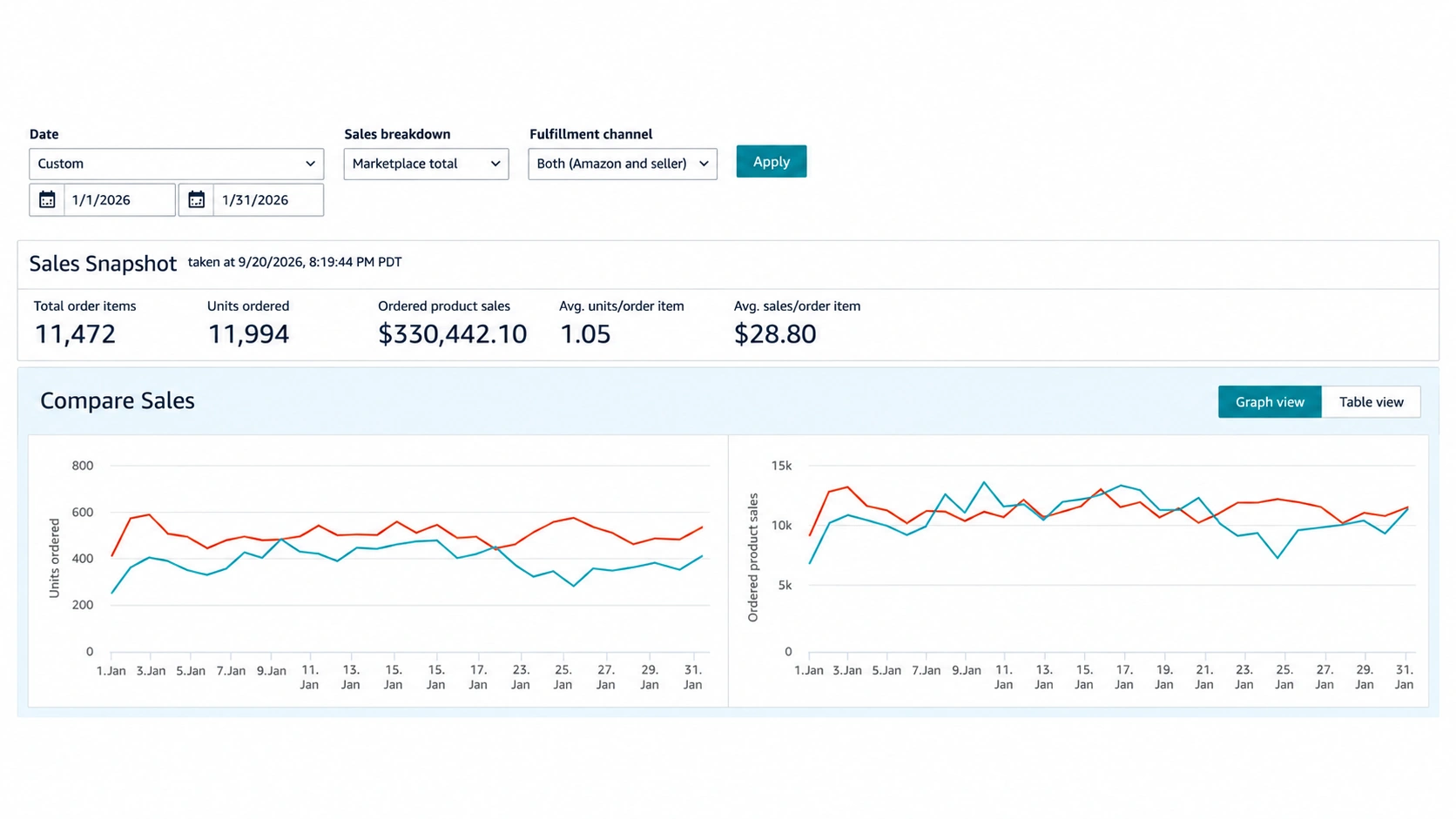1456x819 pixels.
Task: Select the Avg. sales/order item value $28.80
Action: click(x=775, y=334)
